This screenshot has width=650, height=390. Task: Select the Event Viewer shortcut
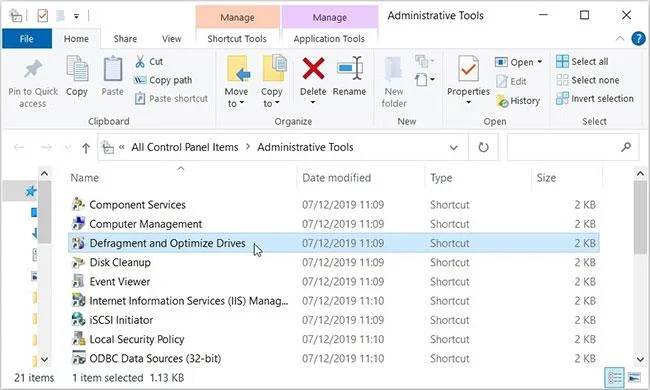[x=334, y=281]
